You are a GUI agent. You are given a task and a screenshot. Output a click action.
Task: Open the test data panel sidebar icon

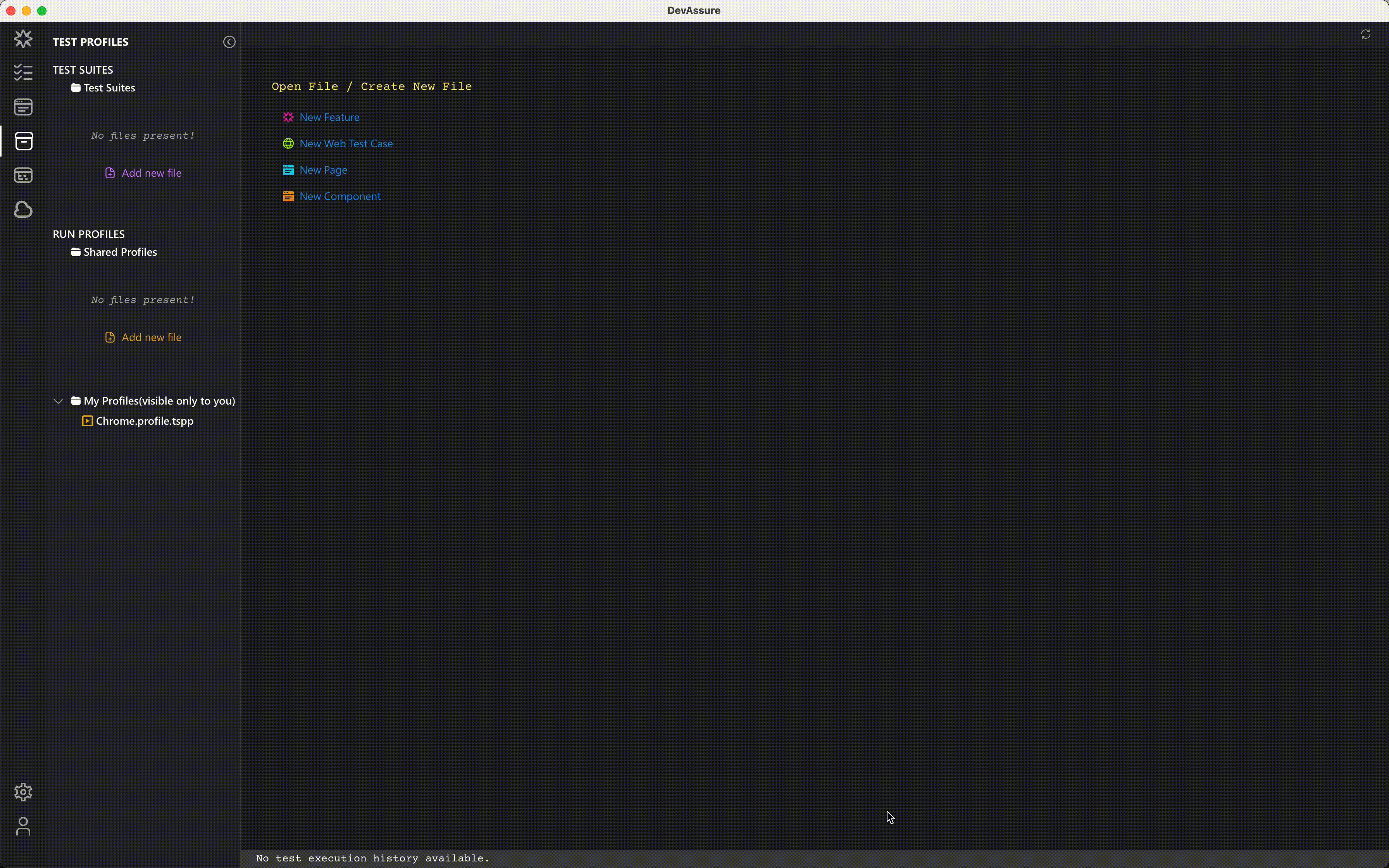(23, 175)
